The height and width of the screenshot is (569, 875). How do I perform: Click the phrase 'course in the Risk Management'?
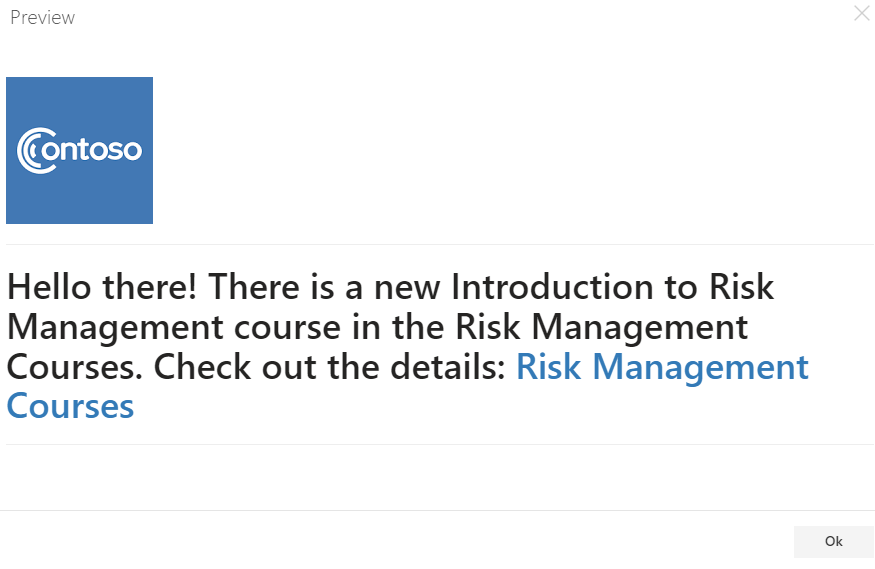491,328
